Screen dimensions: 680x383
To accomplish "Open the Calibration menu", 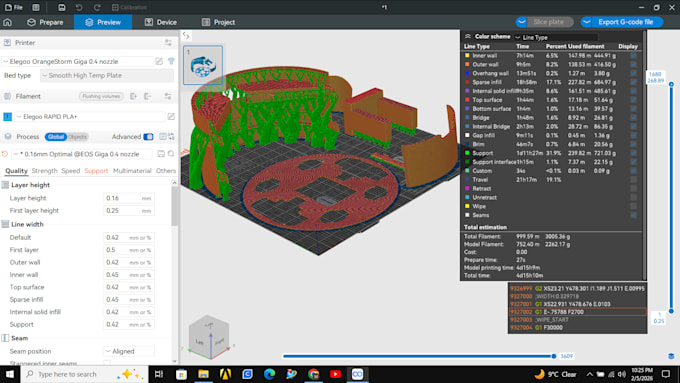I will [x=129, y=7].
